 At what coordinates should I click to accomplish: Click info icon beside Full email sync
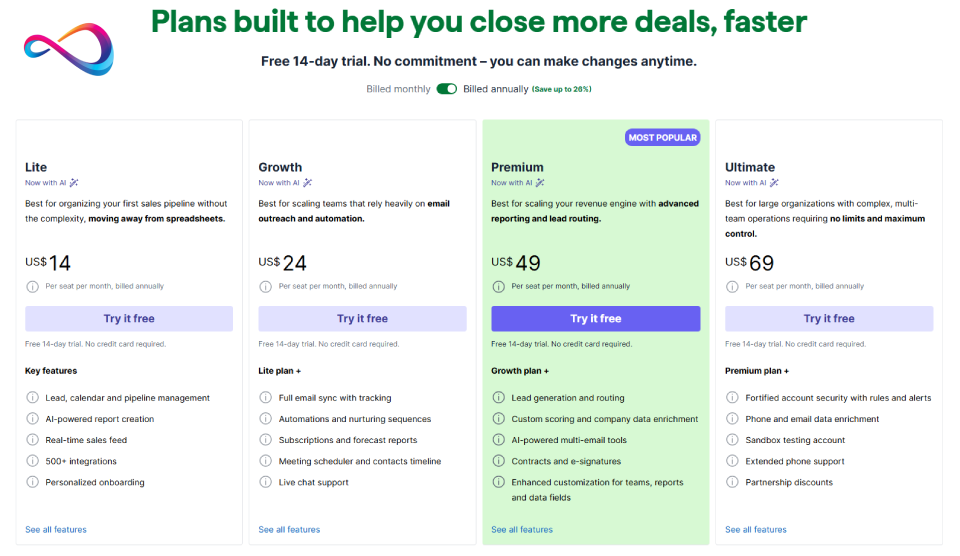[265, 398]
